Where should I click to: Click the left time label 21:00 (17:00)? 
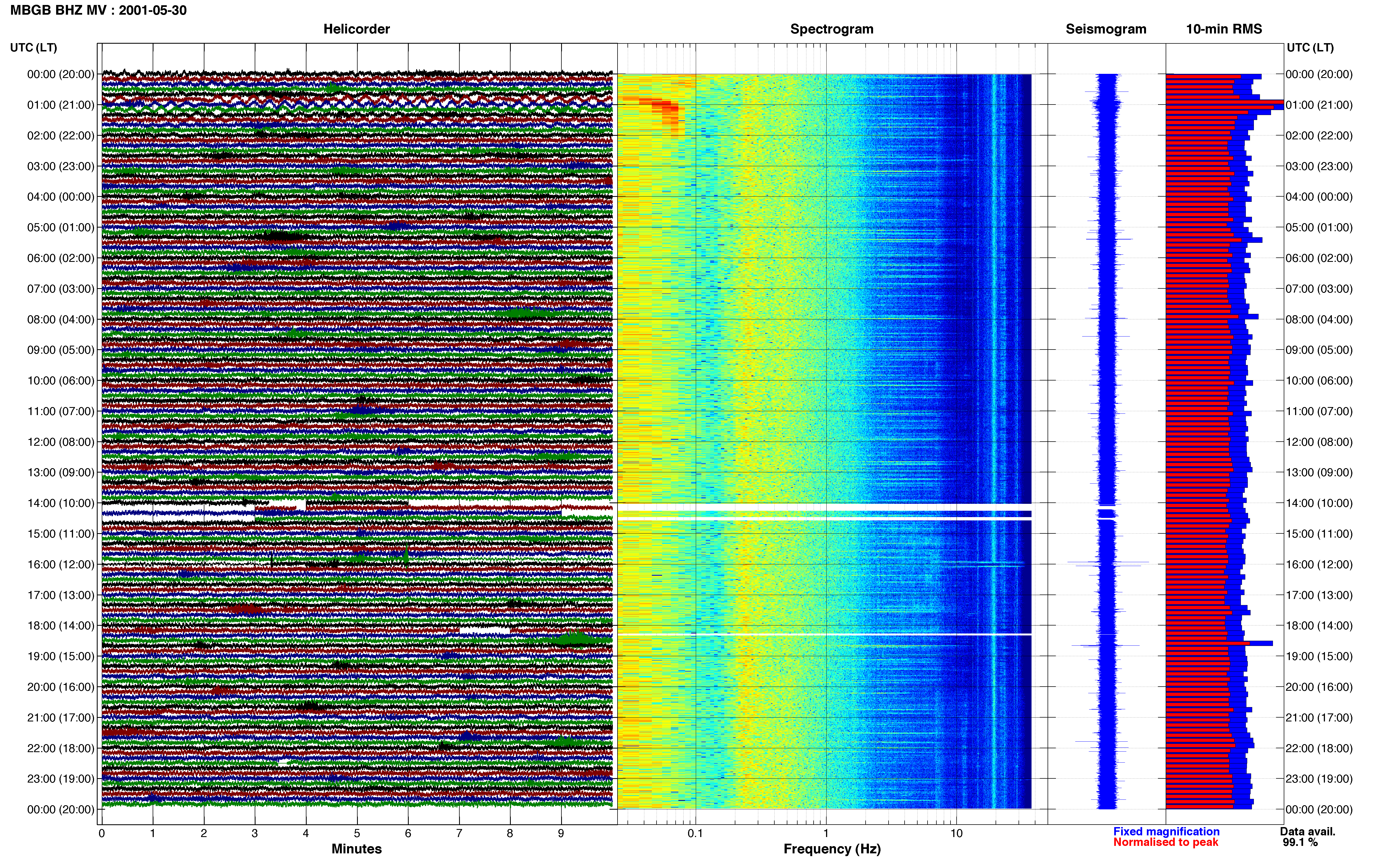(61, 718)
